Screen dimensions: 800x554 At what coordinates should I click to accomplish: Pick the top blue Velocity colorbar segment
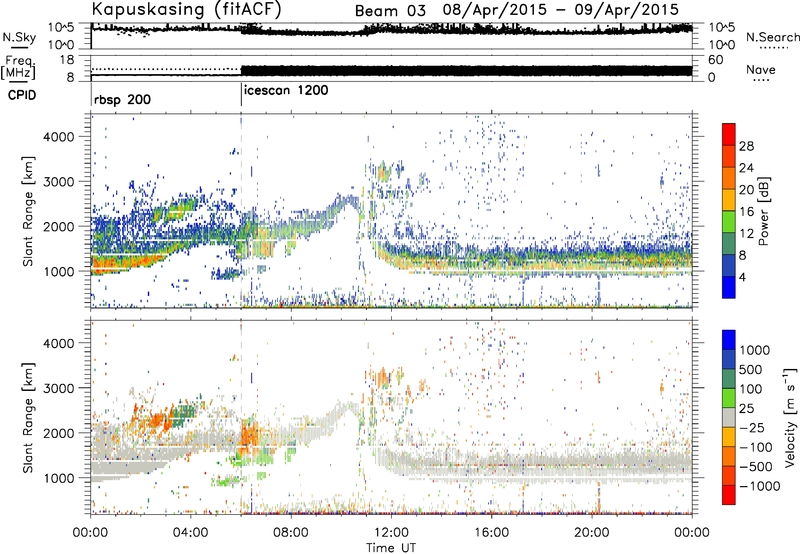coord(729,340)
